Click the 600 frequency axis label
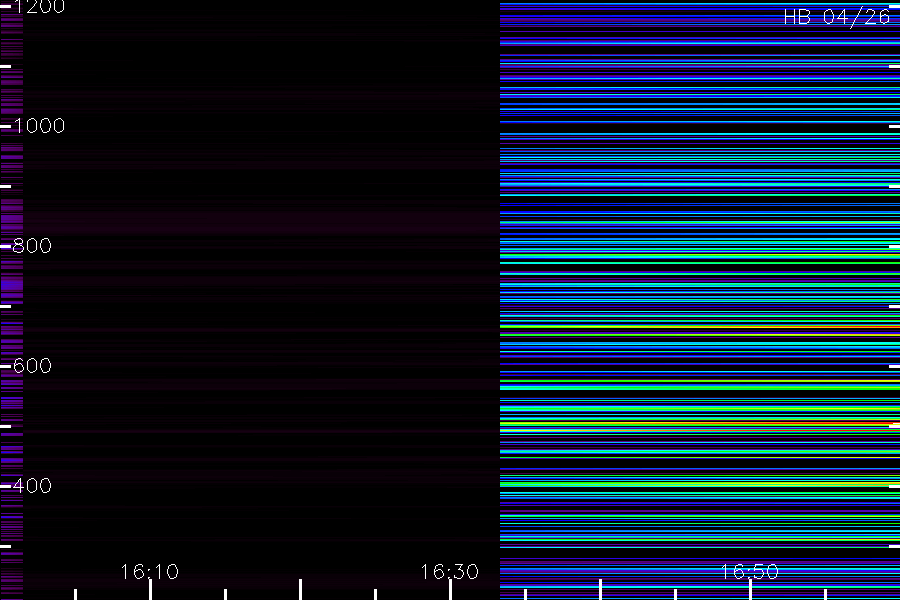Screen dimensions: 900x600 pos(32,366)
